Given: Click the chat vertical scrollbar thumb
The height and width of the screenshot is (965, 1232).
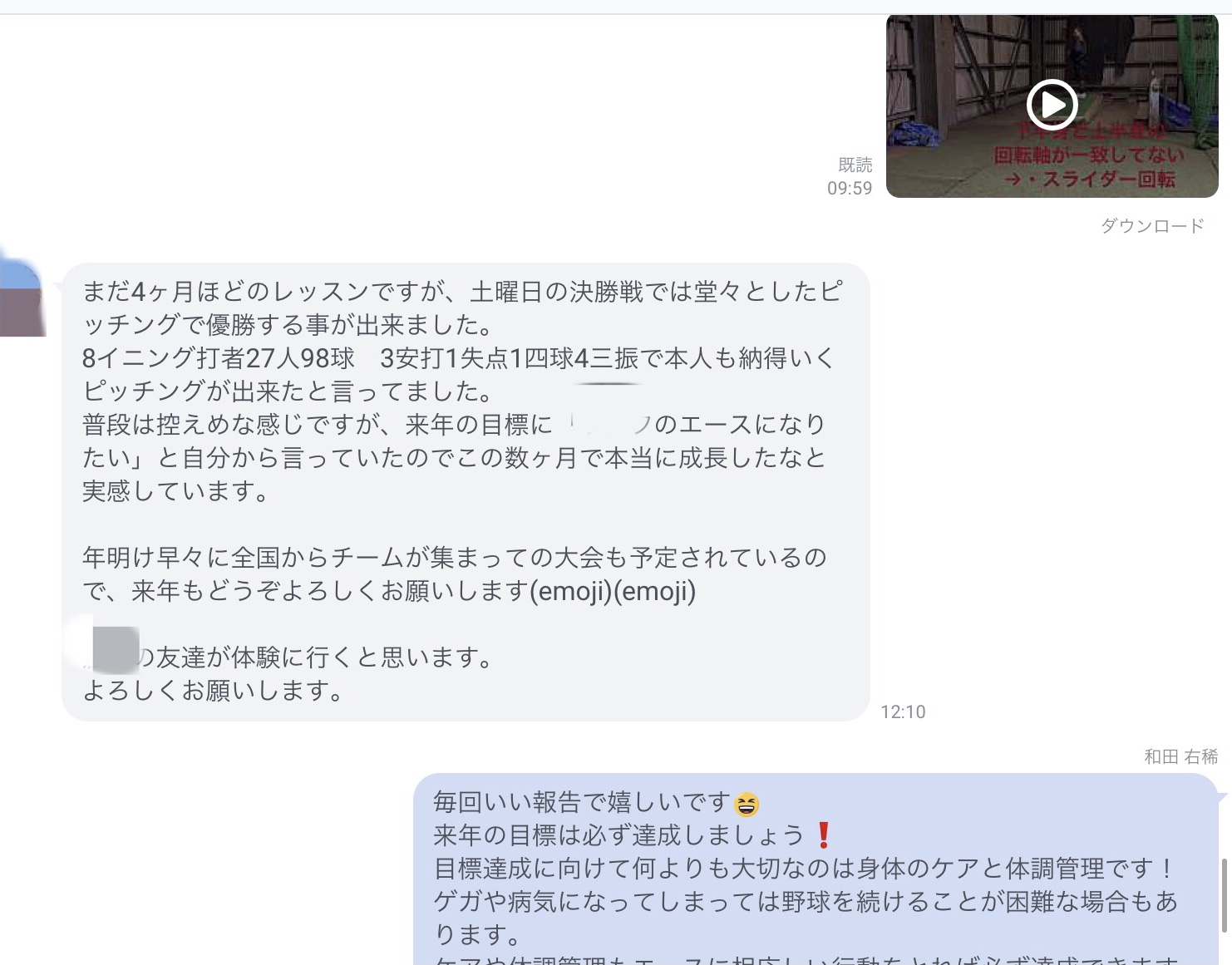Looking at the screenshot, I should (1224, 895).
